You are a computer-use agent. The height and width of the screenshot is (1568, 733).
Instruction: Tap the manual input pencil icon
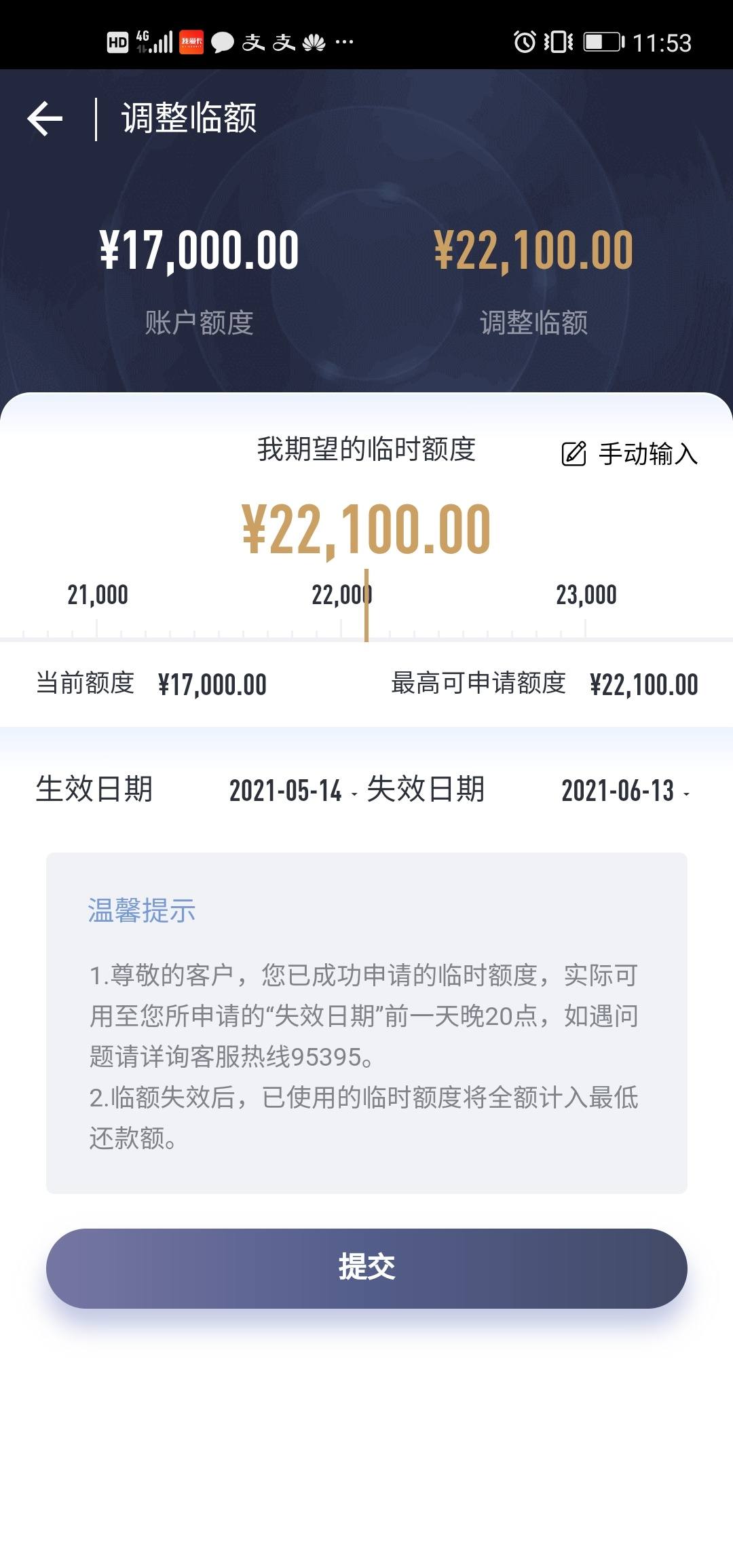574,453
